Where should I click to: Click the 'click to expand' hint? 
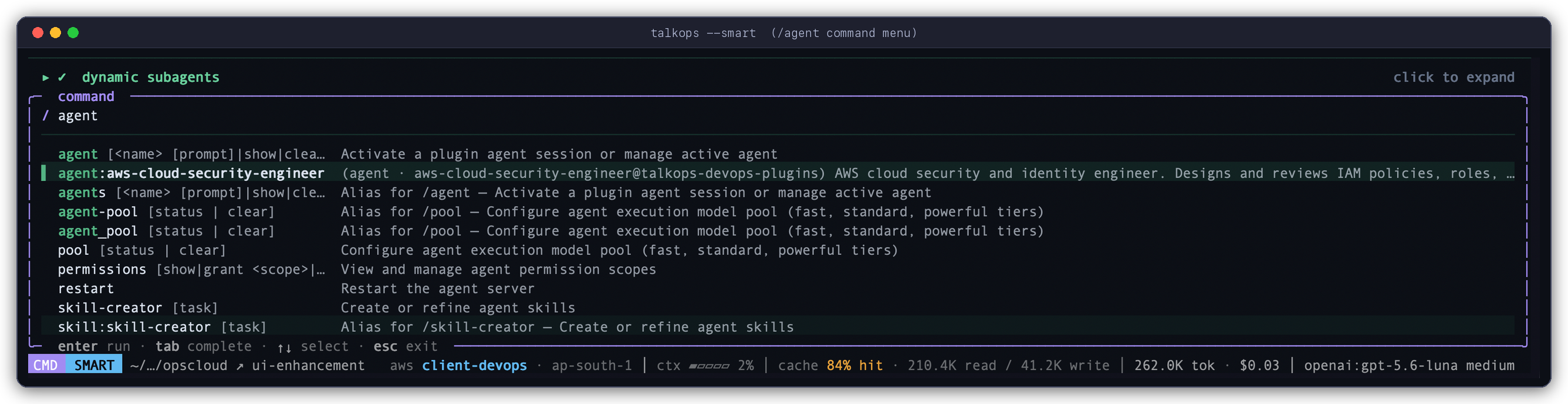(1454, 78)
